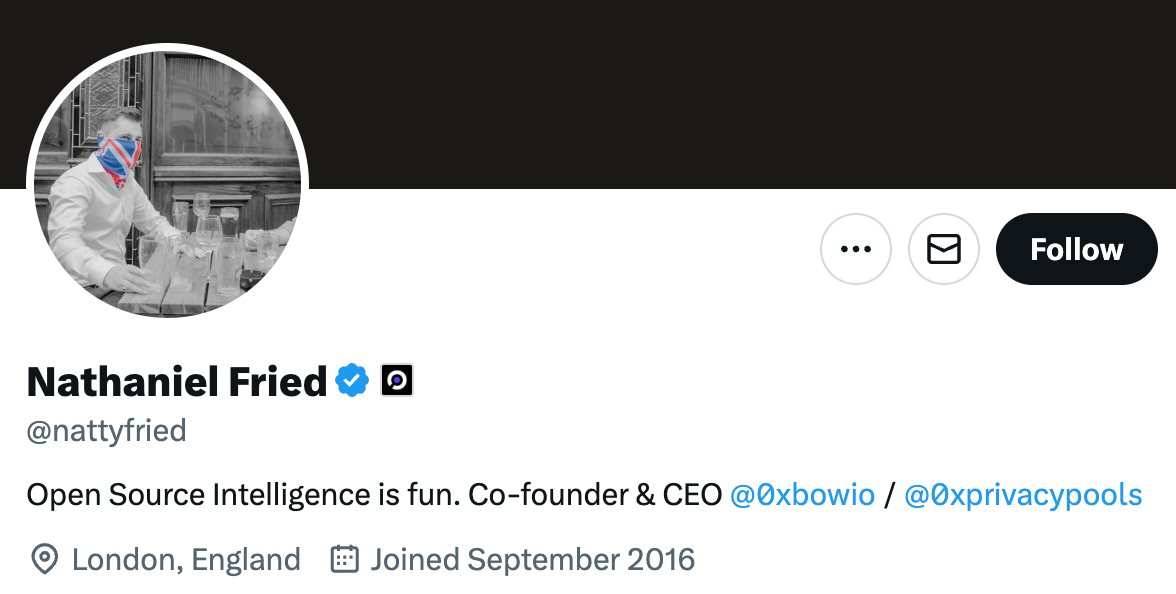Click the blue verified checkmark badge
1176x594 pixels.
(x=352, y=381)
